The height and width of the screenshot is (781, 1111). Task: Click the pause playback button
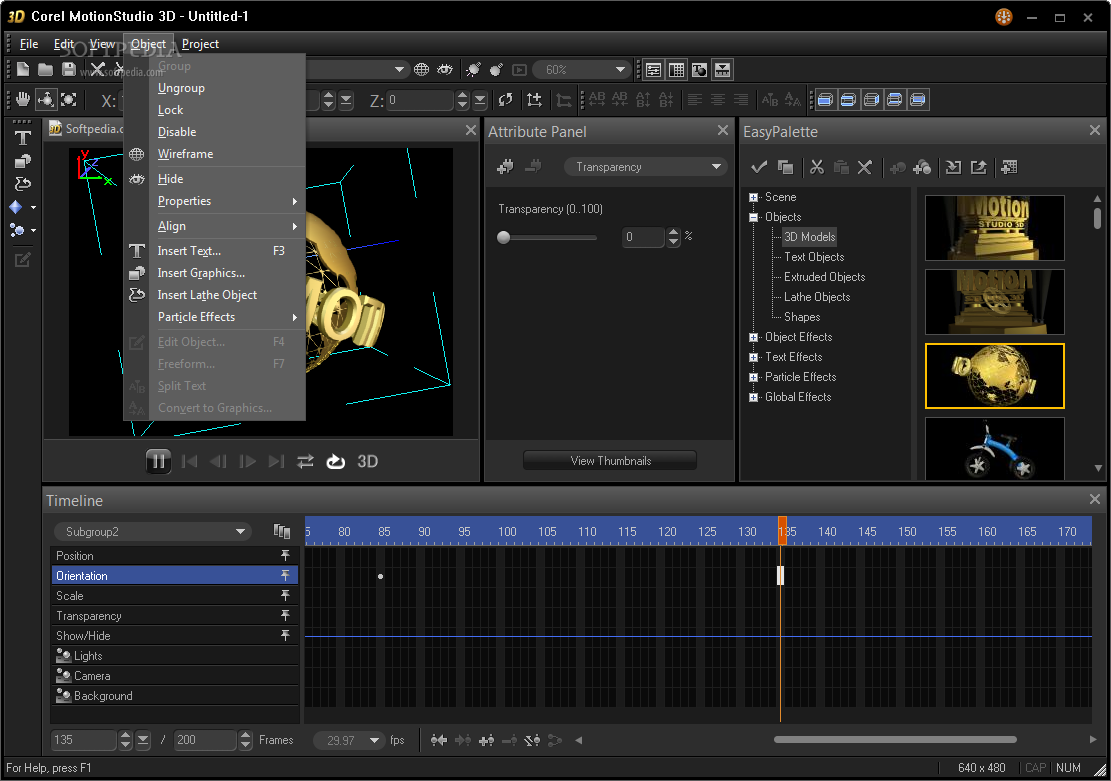158,461
